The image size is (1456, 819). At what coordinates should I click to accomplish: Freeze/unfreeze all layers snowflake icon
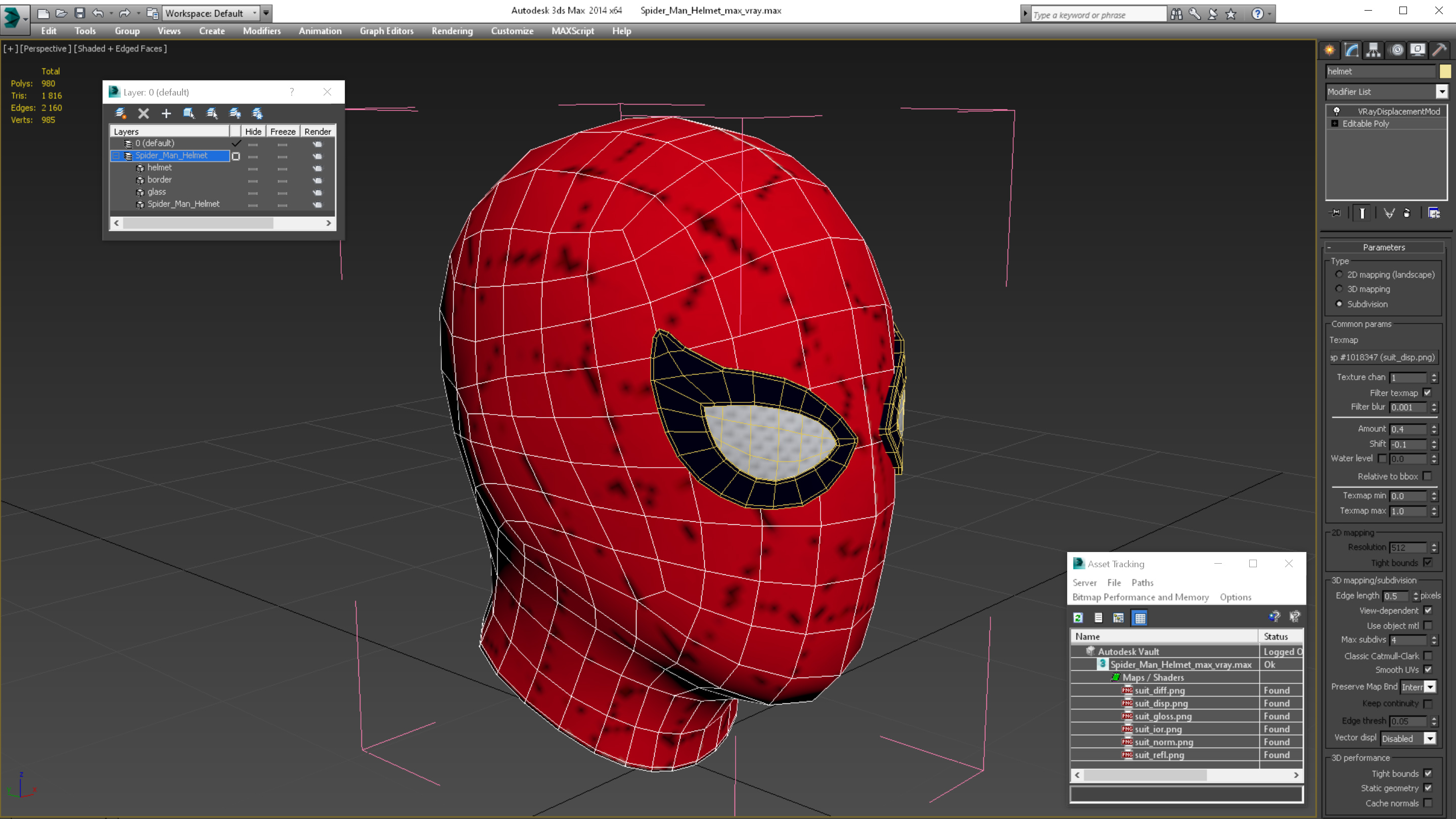[x=257, y=114]
